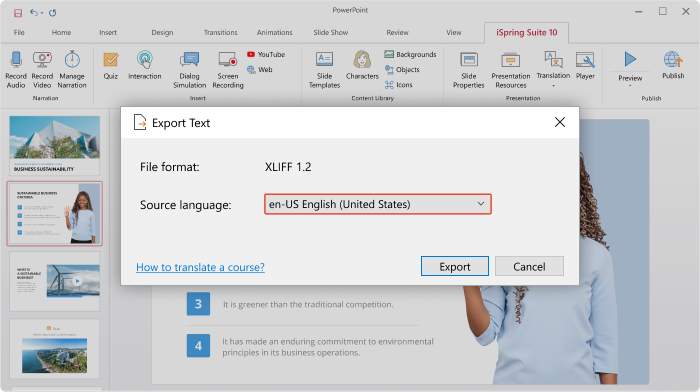Close the Export Text dialog
This screenshot has width=700, height=392.
pyautogui.click(x=559, y=122)
